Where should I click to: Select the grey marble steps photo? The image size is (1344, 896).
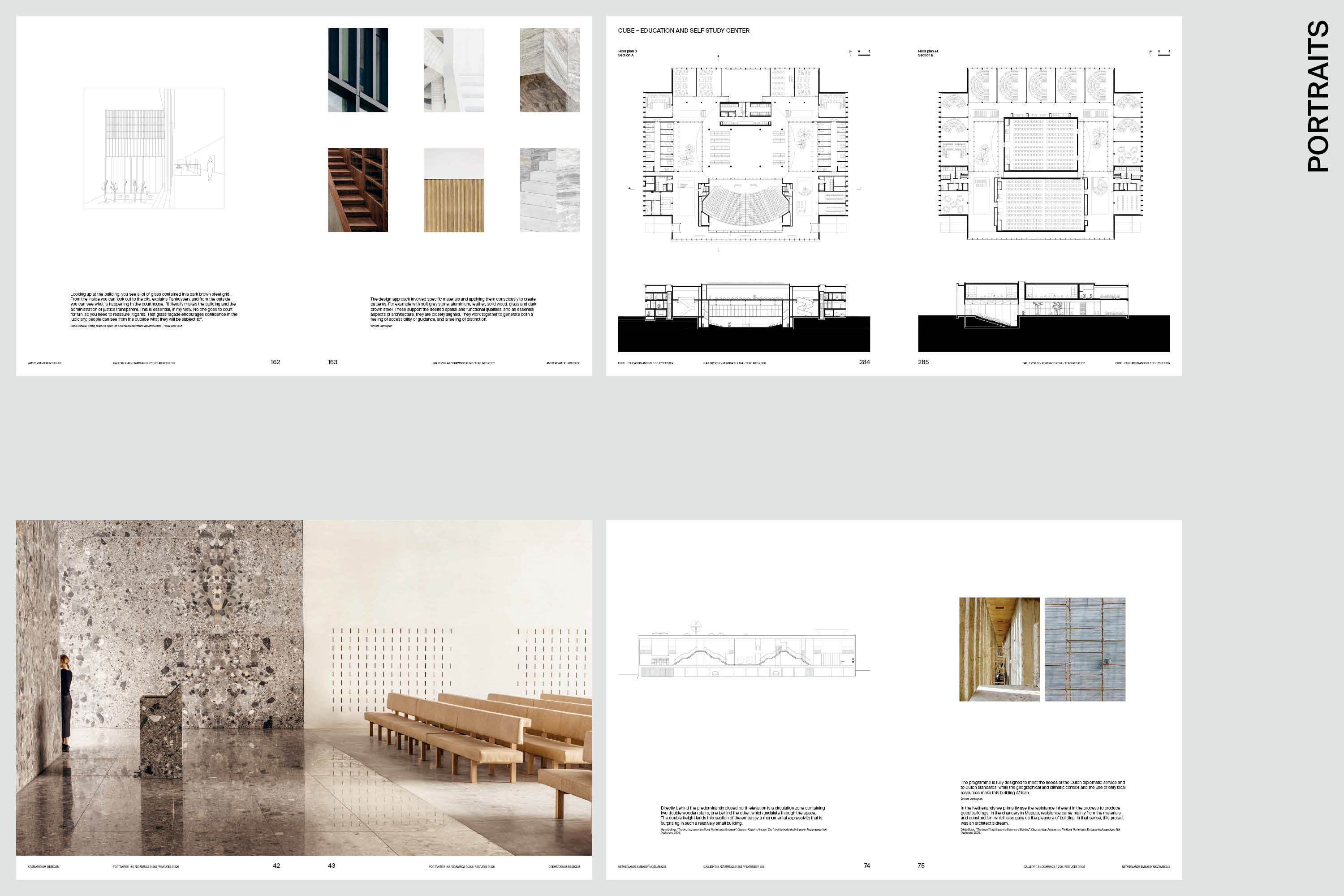point(550,190)
